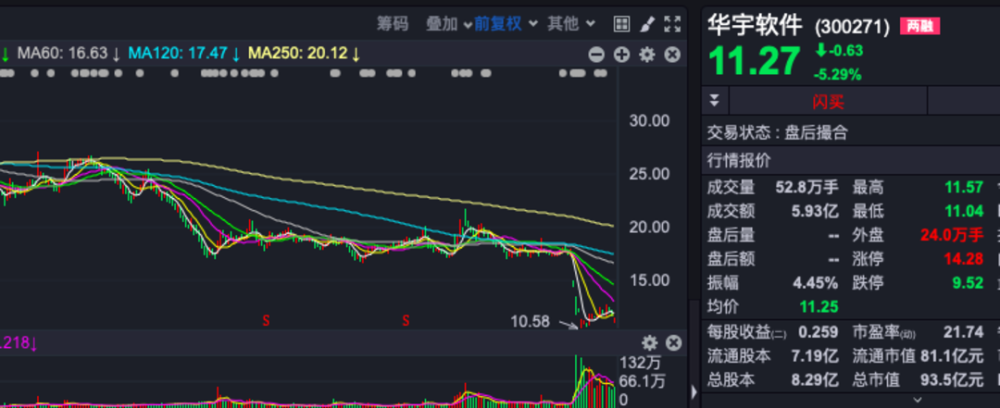Click the 闪买 quick buy button
Viewport: 1000px width, 408px height.
(x=828, y=101)
